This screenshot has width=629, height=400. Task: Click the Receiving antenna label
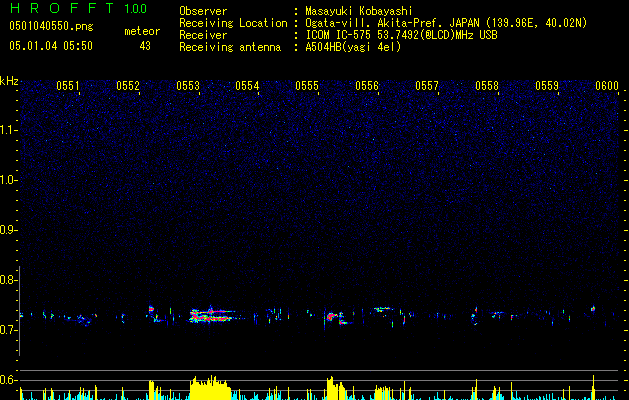point(230,47)
